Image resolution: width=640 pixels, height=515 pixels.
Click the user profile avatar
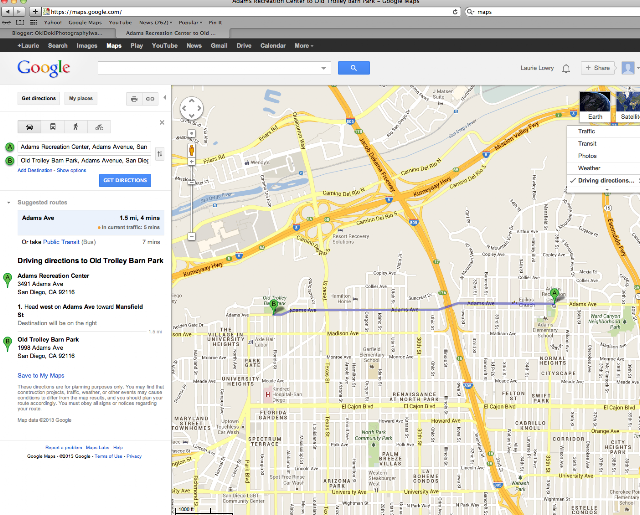click(628, 68)
